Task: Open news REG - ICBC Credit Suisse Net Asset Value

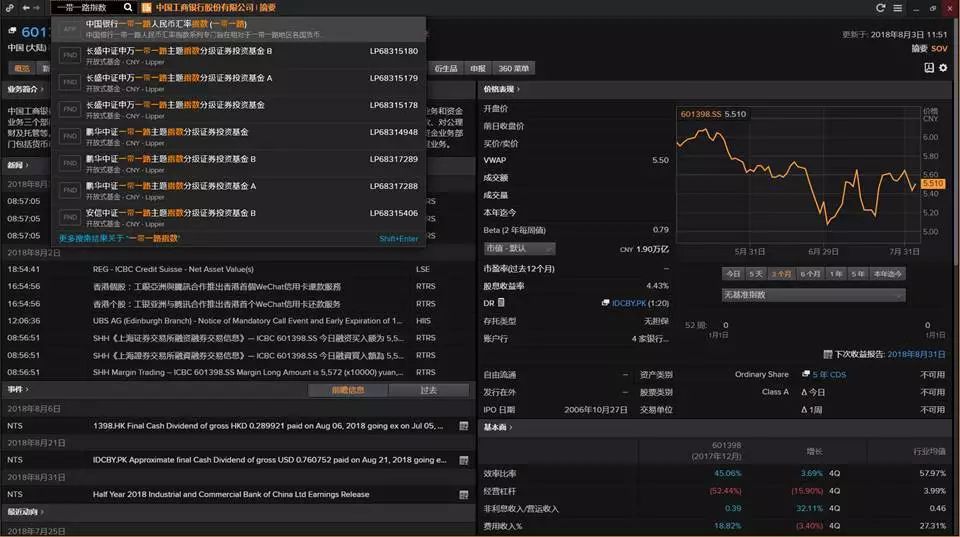Action: pyautogui.click(x=173, y=269)
